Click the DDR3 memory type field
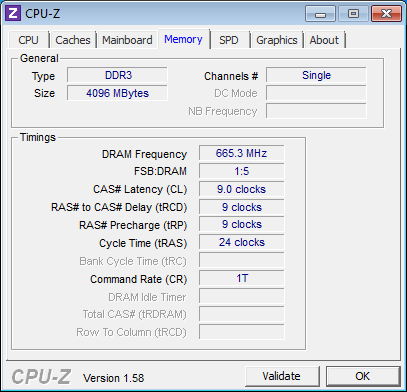 pyautogui.click(x=117, y=75)
